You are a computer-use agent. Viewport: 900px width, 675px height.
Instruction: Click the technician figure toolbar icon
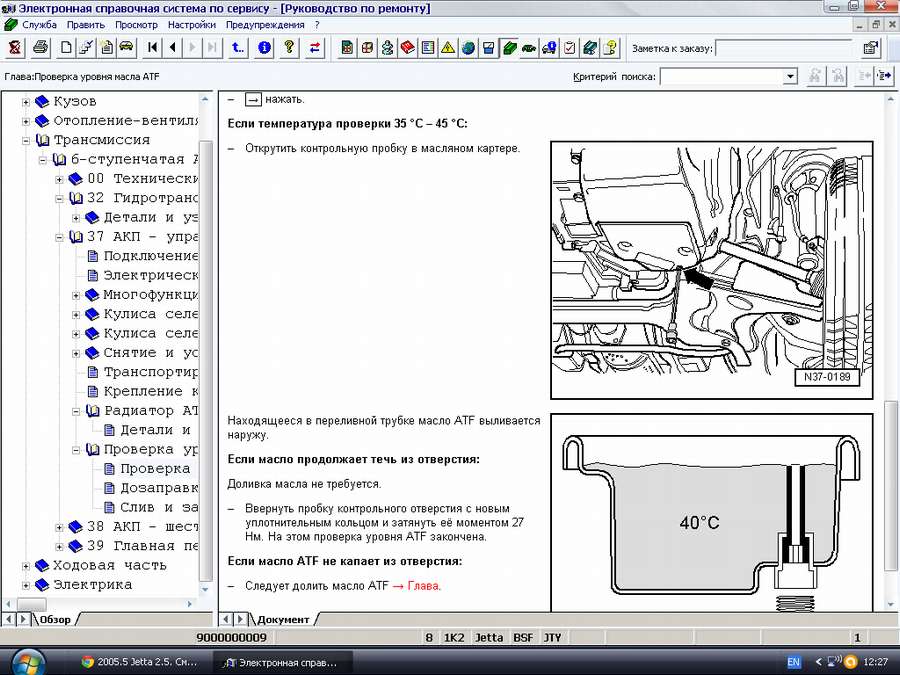coord(387,48)
